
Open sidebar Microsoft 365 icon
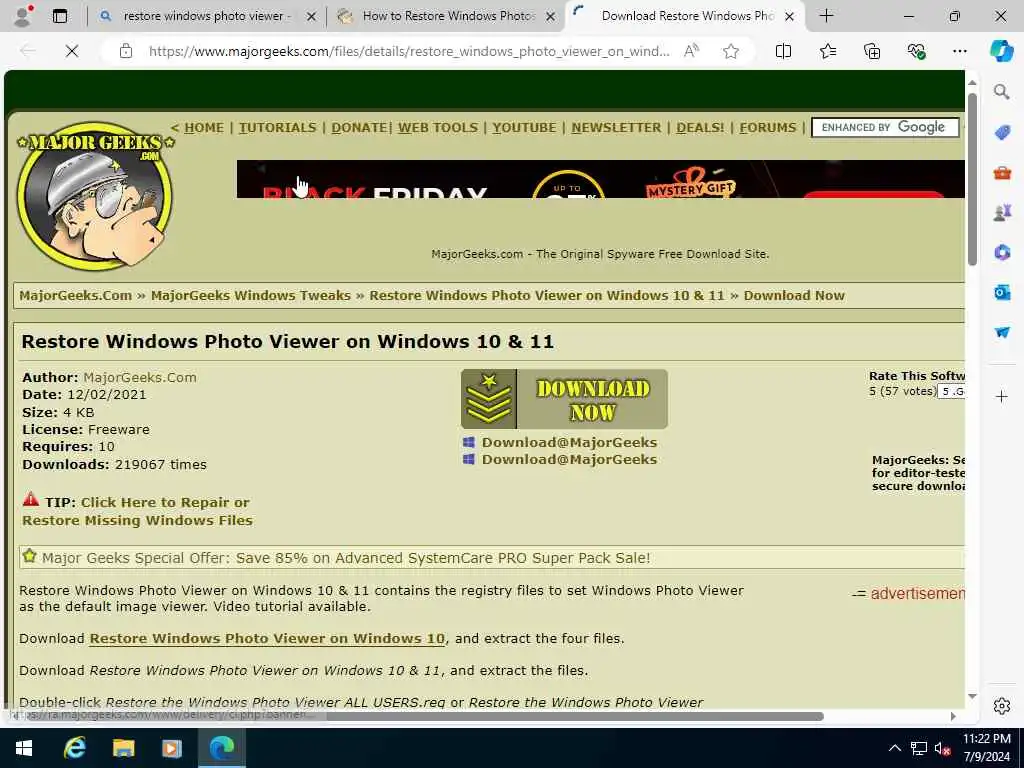coord(1002,252)
